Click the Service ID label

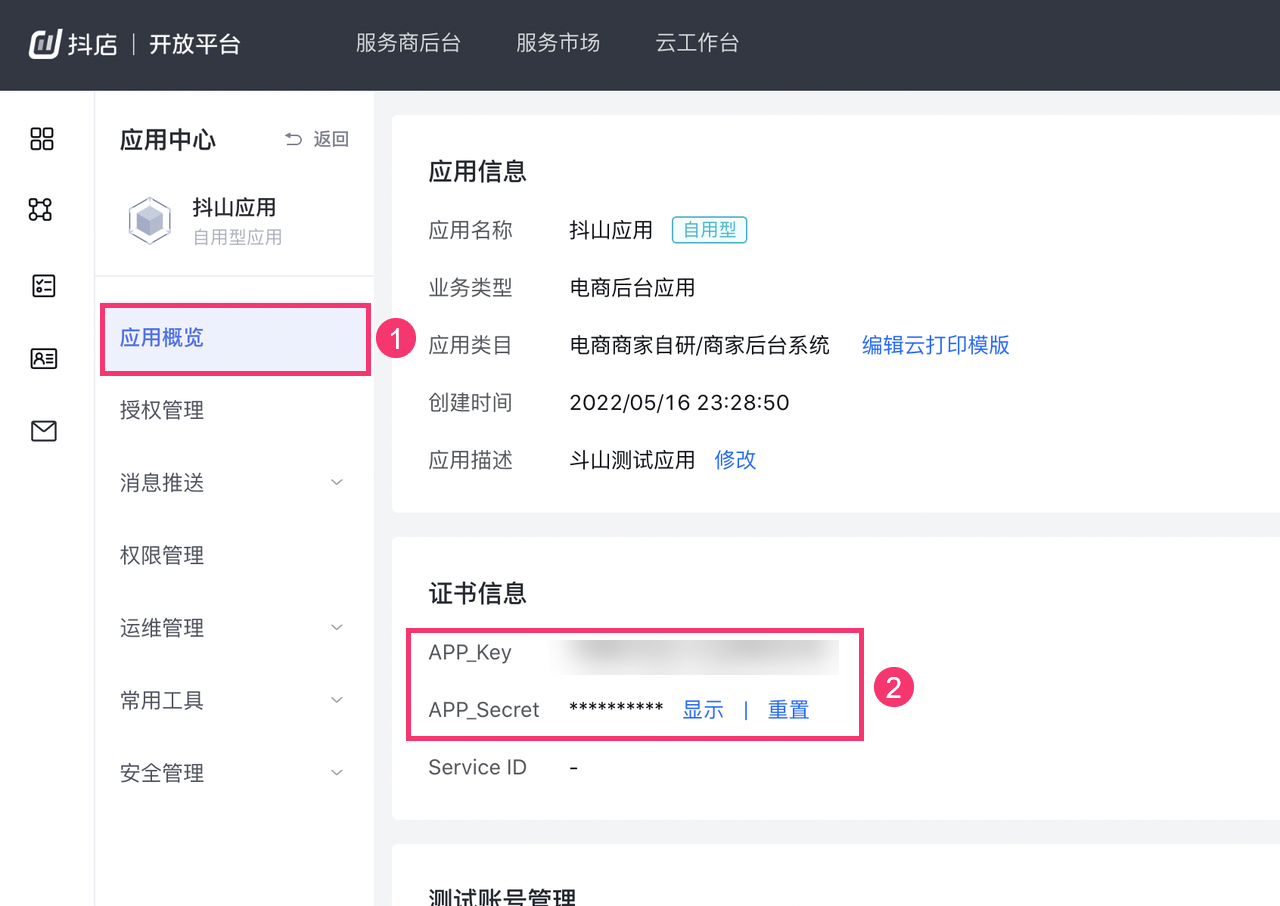477,767
